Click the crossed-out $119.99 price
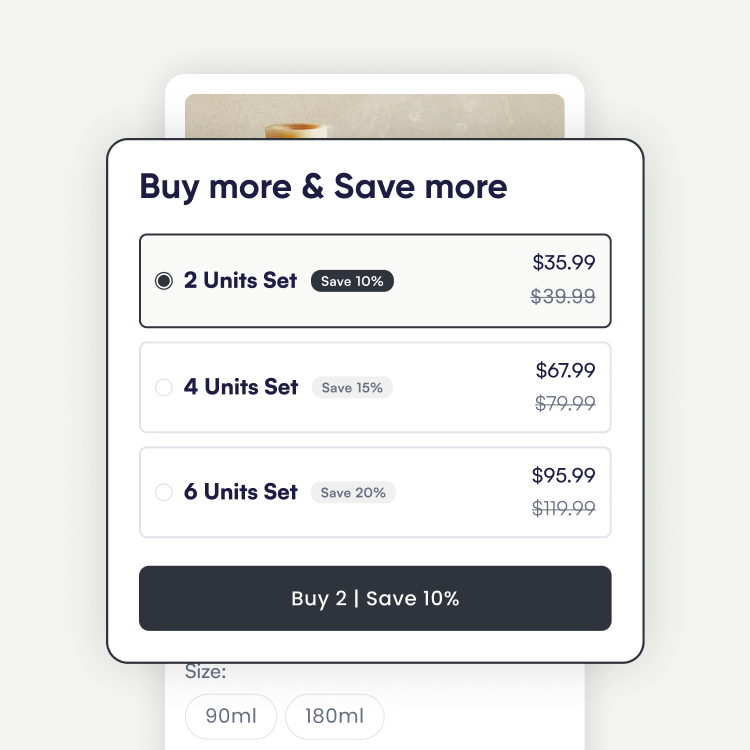 [x=563, y=508]
